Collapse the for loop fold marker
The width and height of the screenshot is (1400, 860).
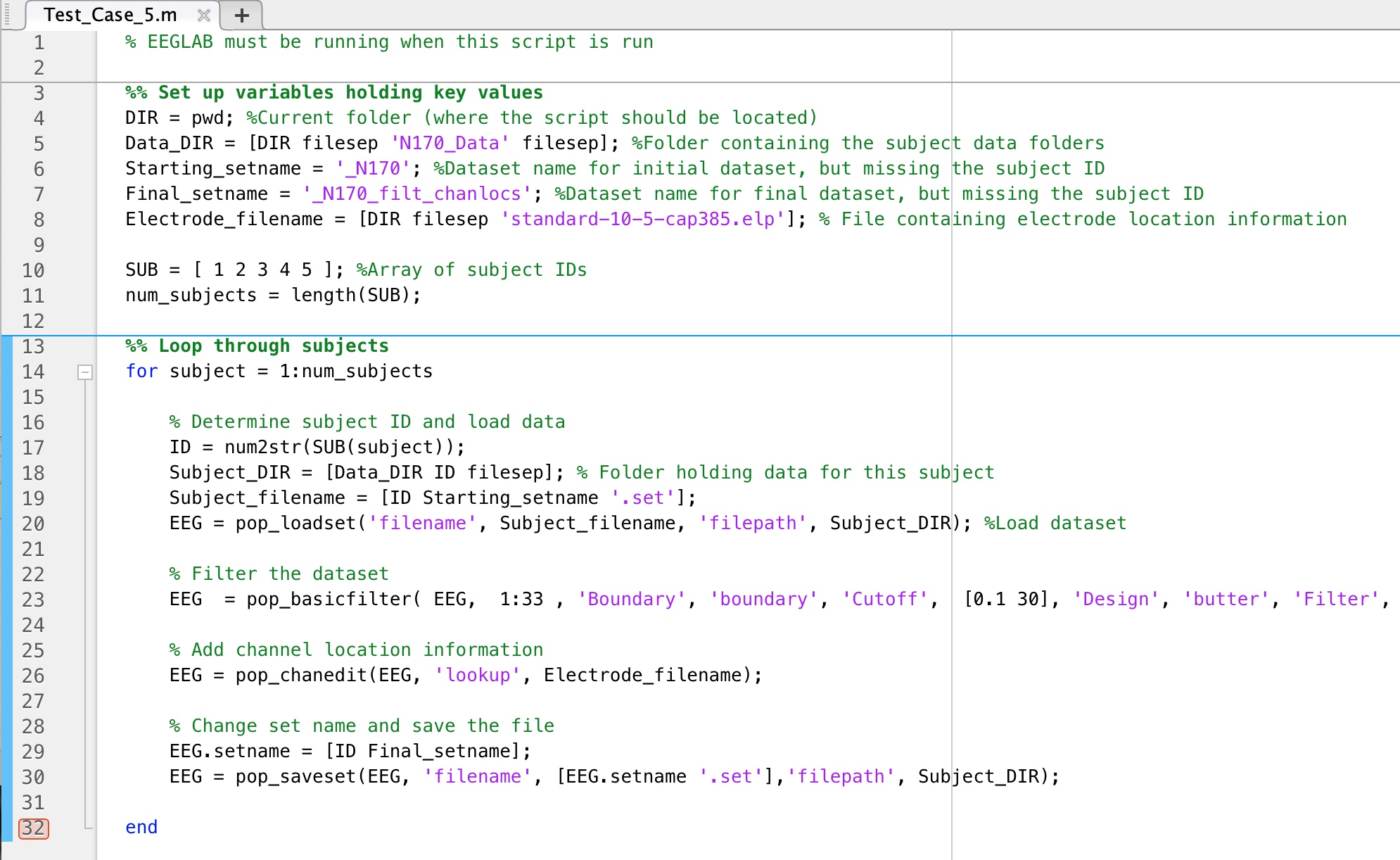(84, 372)
